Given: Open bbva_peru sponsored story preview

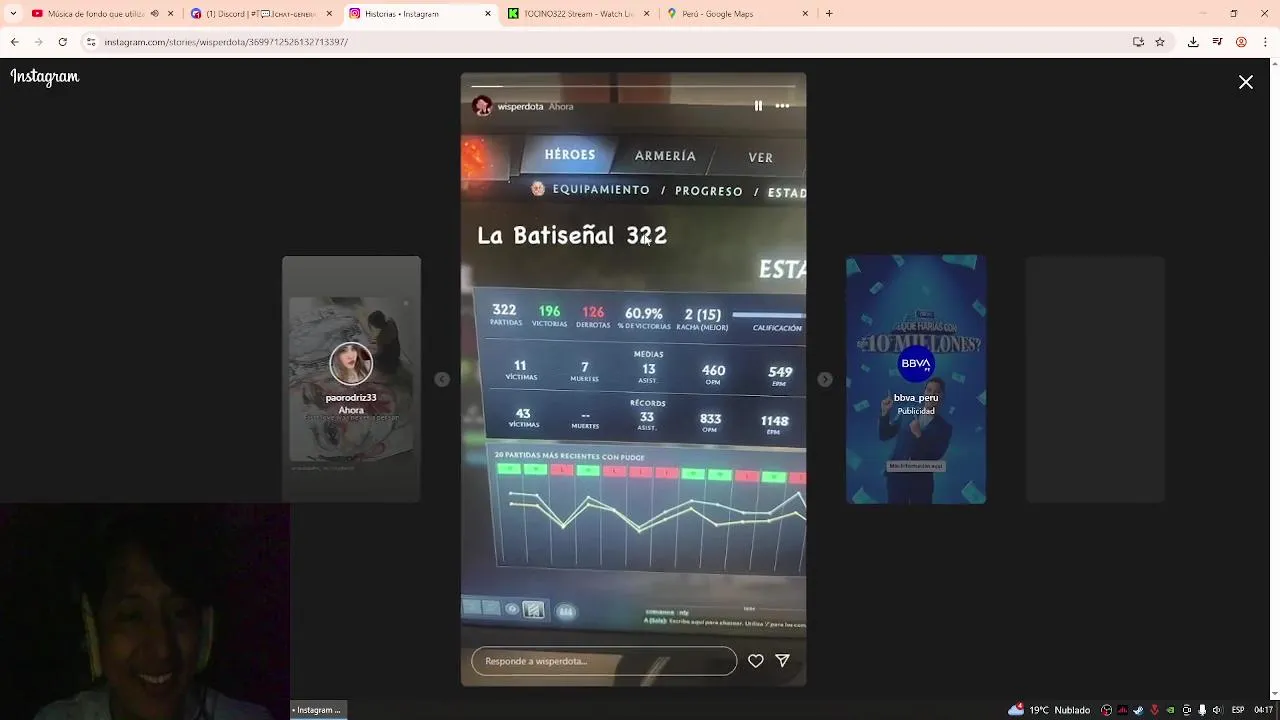Looking at the screenshot, I should pos(916,379).
